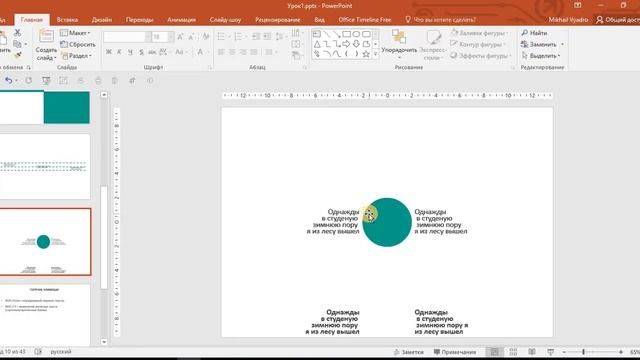640x360 pixels.
Task: Open the Рецензирование ribbon tab
Action: point(277,20)
